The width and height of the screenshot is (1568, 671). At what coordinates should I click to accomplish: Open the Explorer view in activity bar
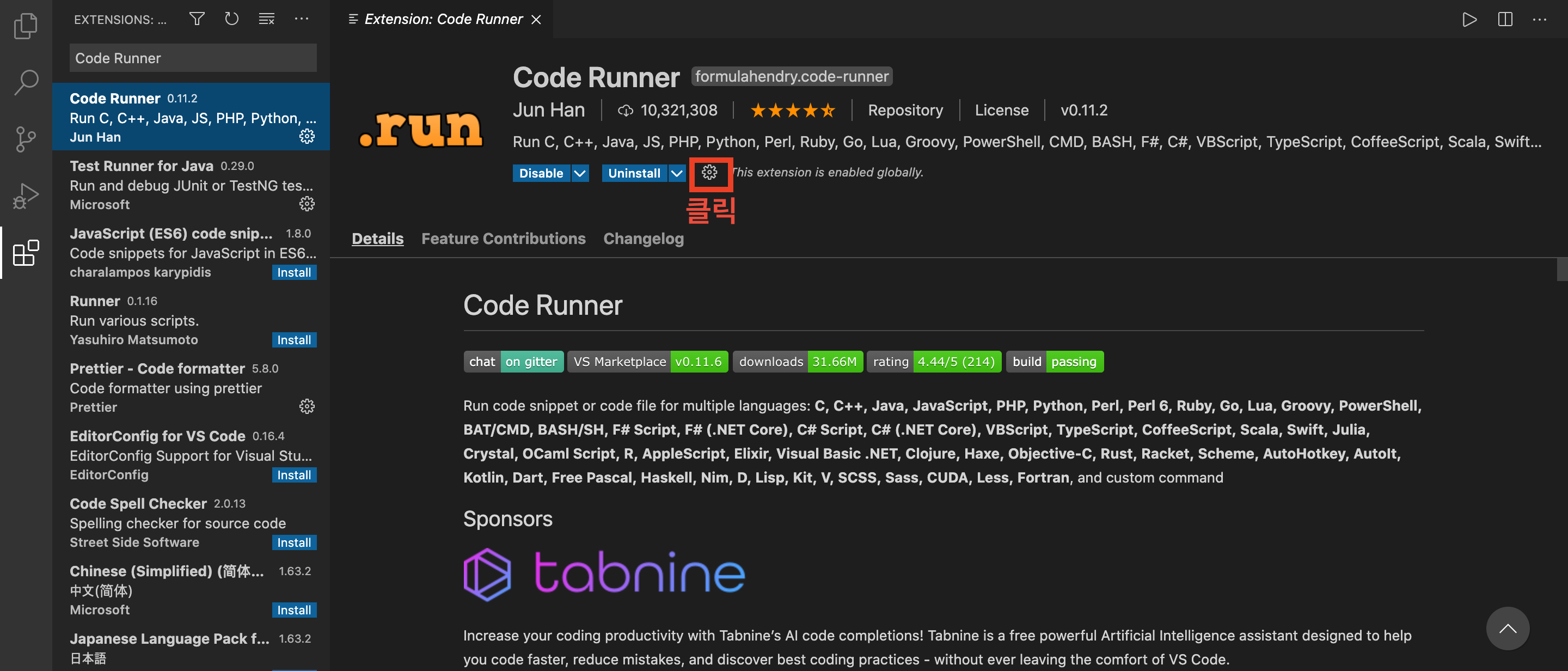pos(26,26)
